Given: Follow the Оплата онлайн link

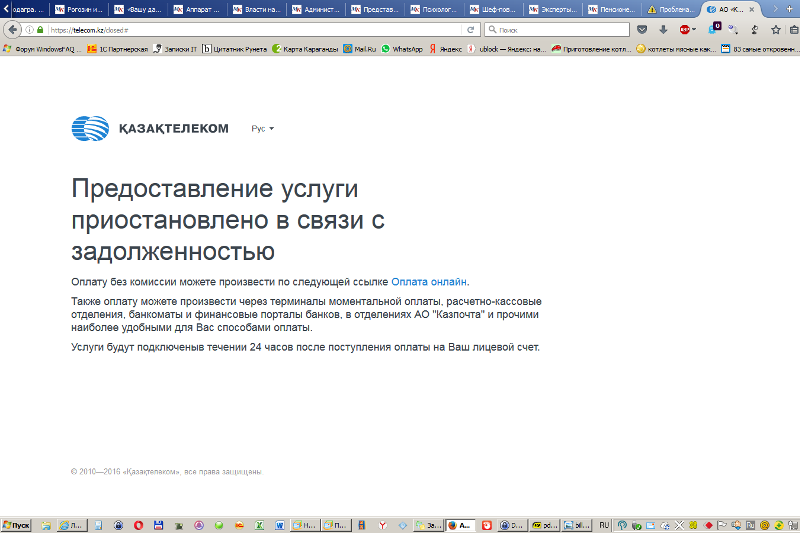Looking at the screenshot, I should pos(429,282).
